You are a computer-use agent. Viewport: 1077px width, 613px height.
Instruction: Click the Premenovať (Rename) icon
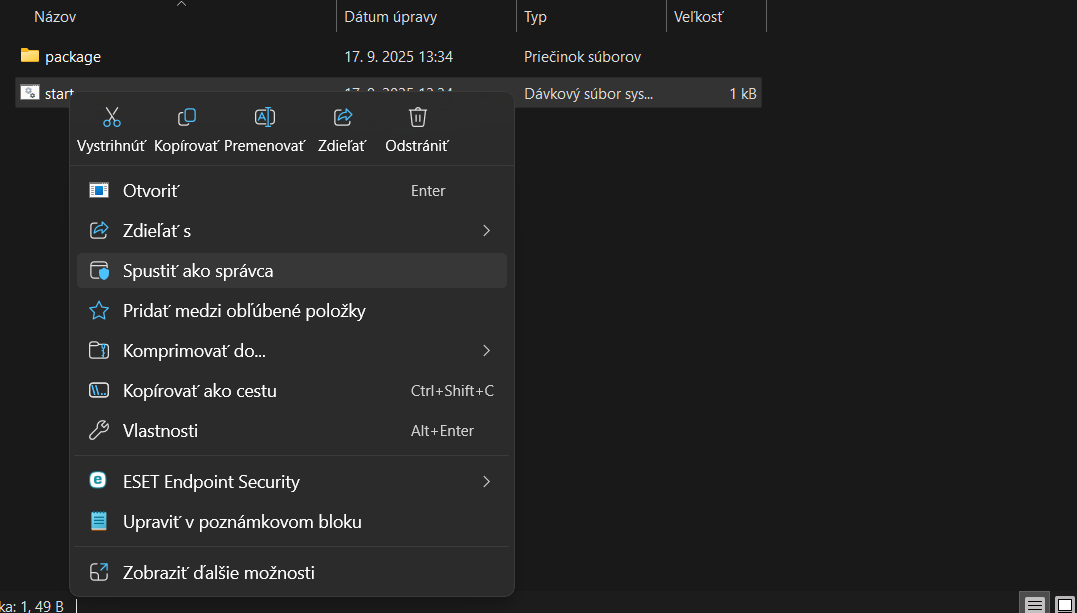point(264,117)
